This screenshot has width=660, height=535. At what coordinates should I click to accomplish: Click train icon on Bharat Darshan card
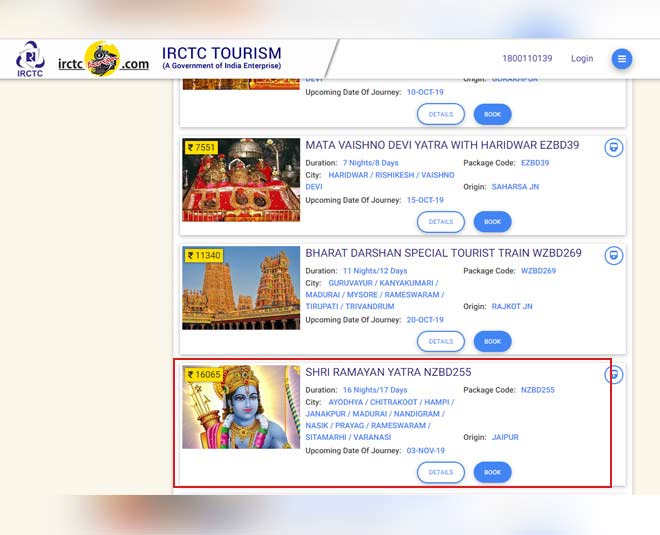(614, 256)
